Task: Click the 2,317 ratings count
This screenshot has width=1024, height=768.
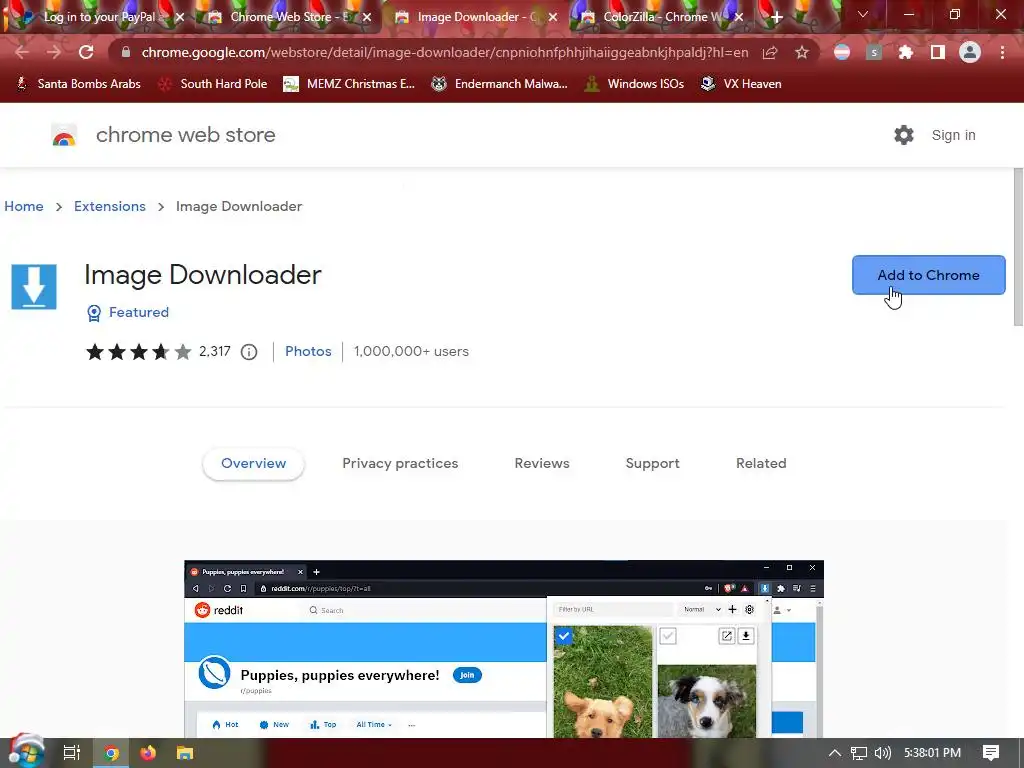Action: [x=215, y=351]
